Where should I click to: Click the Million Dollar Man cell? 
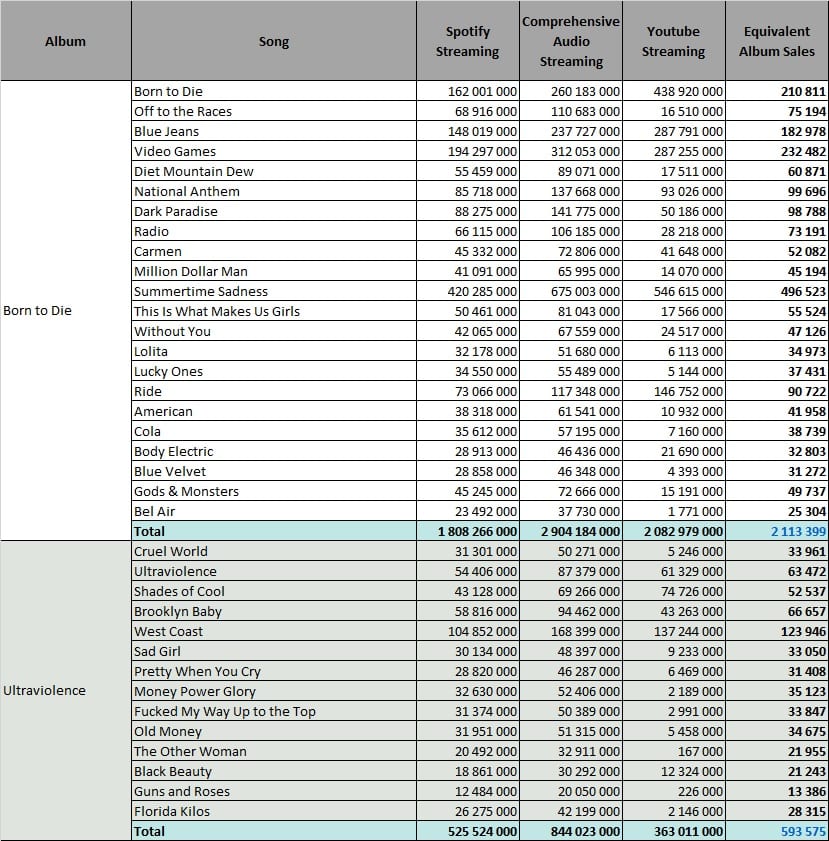tap(273, 271)
